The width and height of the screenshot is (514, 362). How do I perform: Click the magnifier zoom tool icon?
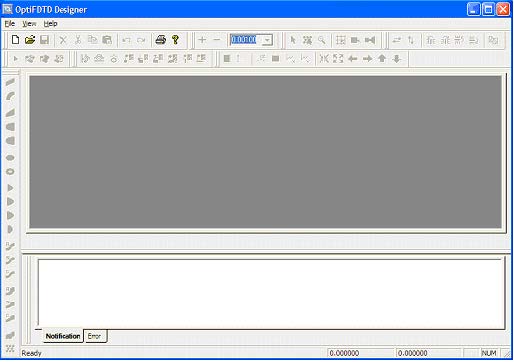(x=322, y=40)
